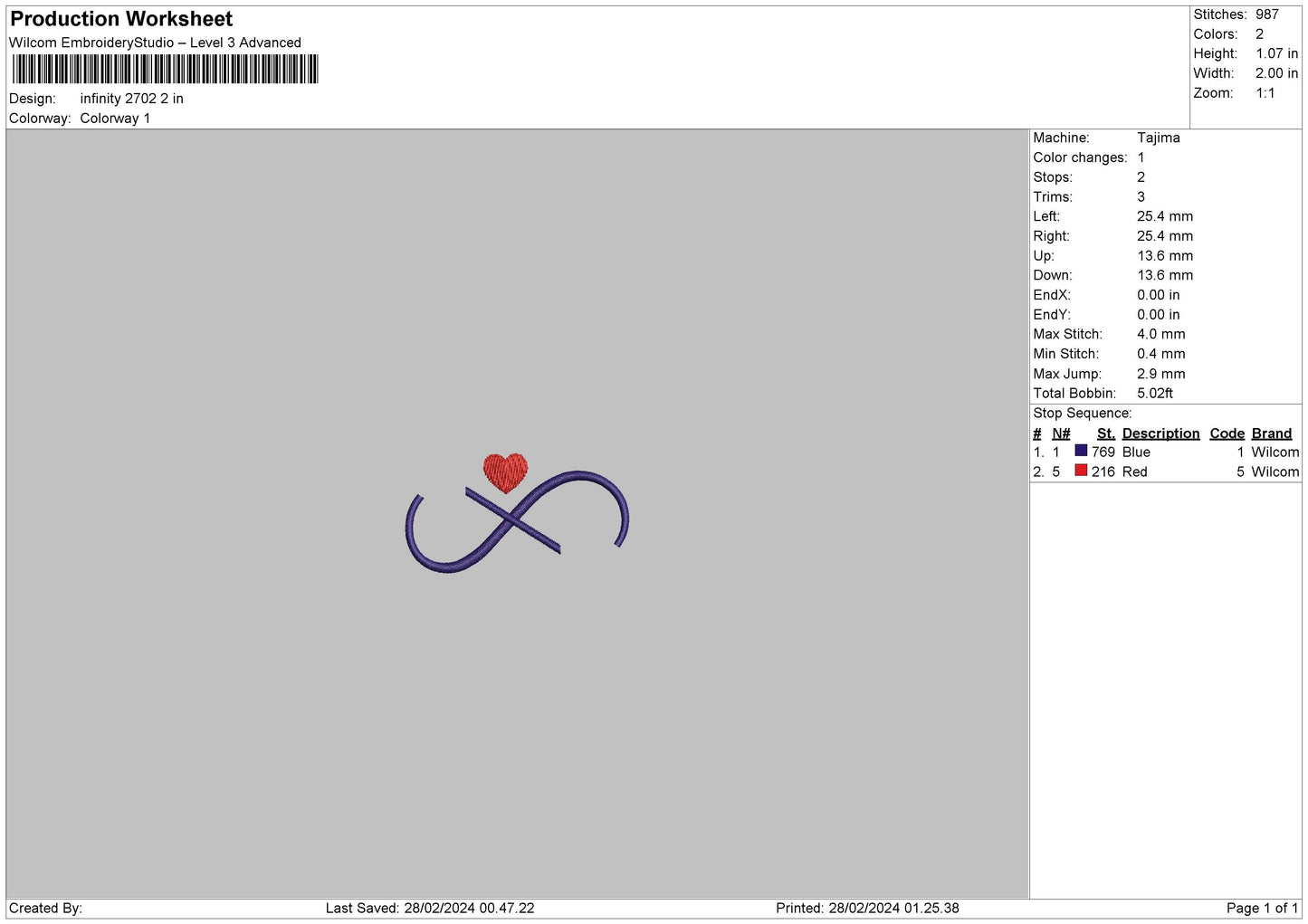Image resolution: width=1308 pixels, height=924 pixels.
Task: Click the Left value 25.4 mm
Action: [1165, 216]
